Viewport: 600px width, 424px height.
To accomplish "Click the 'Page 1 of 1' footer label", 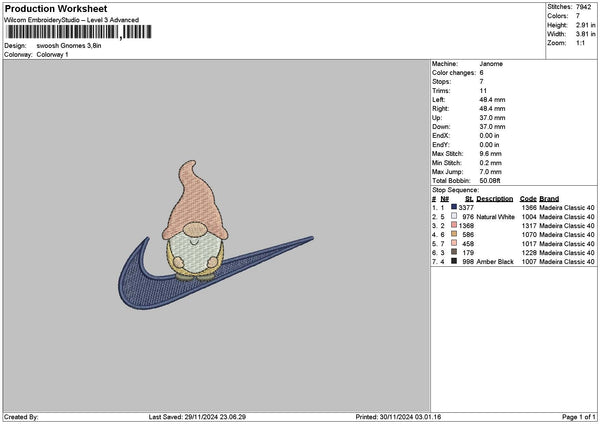I will (x=579, y=417).
